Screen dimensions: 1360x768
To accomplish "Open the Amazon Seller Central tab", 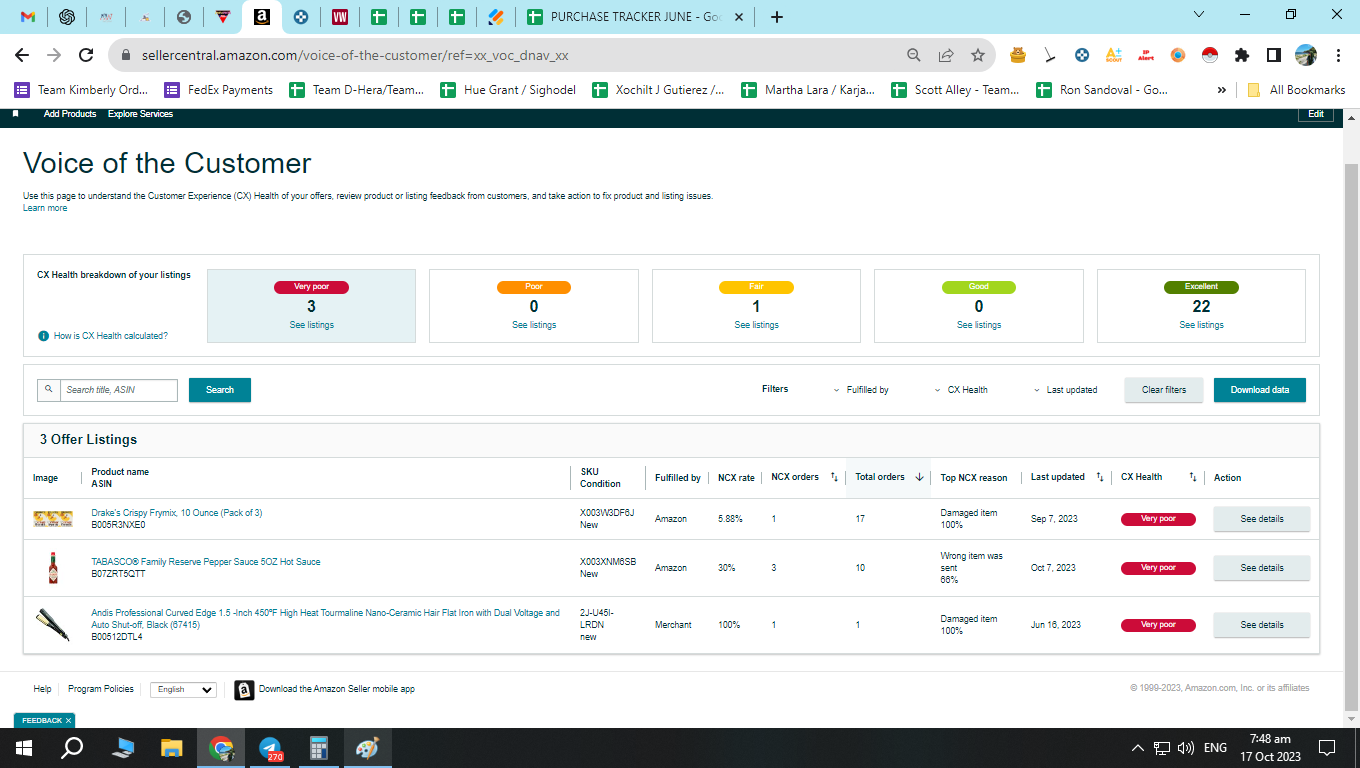I will [x=261, y=17].
